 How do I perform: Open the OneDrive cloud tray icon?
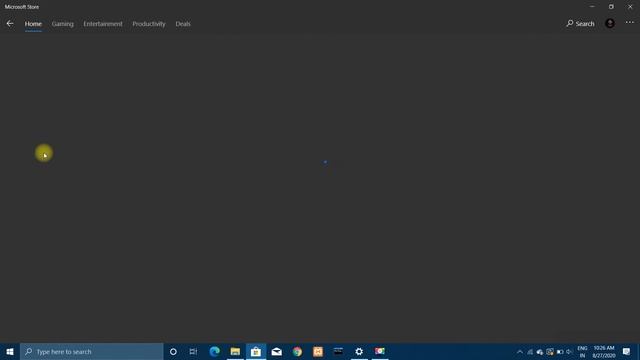coord(540,352)
